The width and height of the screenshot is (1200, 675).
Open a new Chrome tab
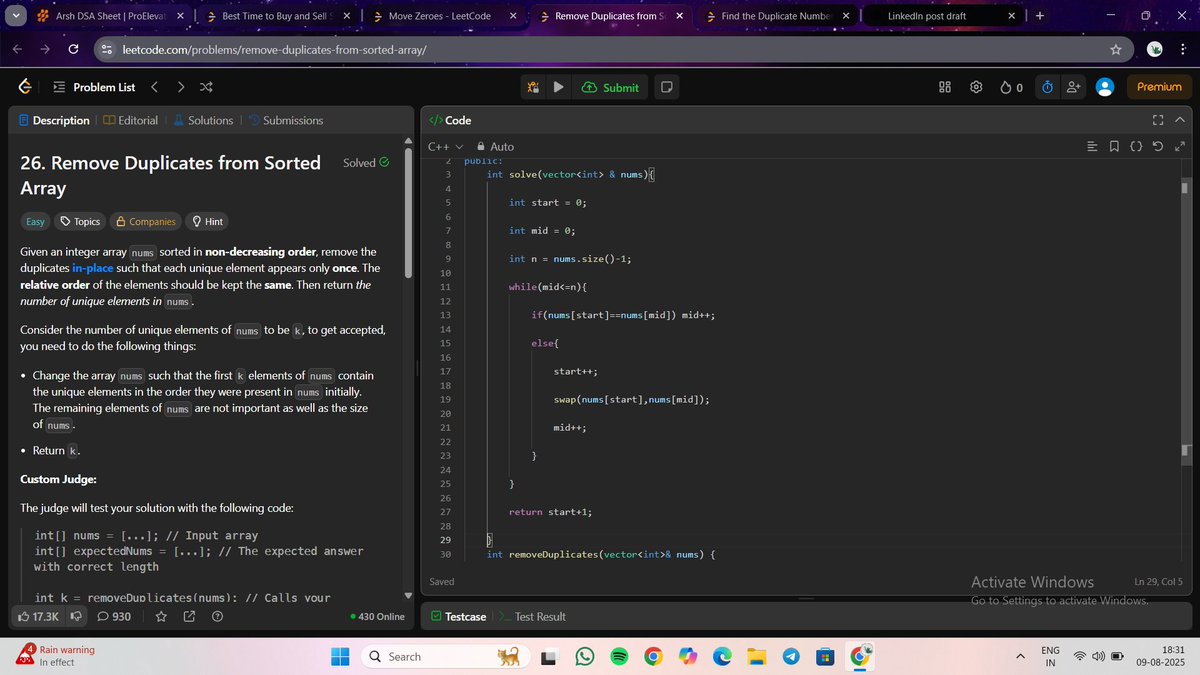(1040, 16)
